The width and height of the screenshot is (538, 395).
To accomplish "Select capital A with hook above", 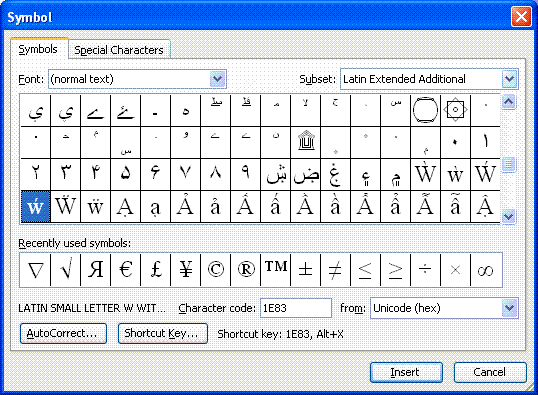I will pos(186,207).
